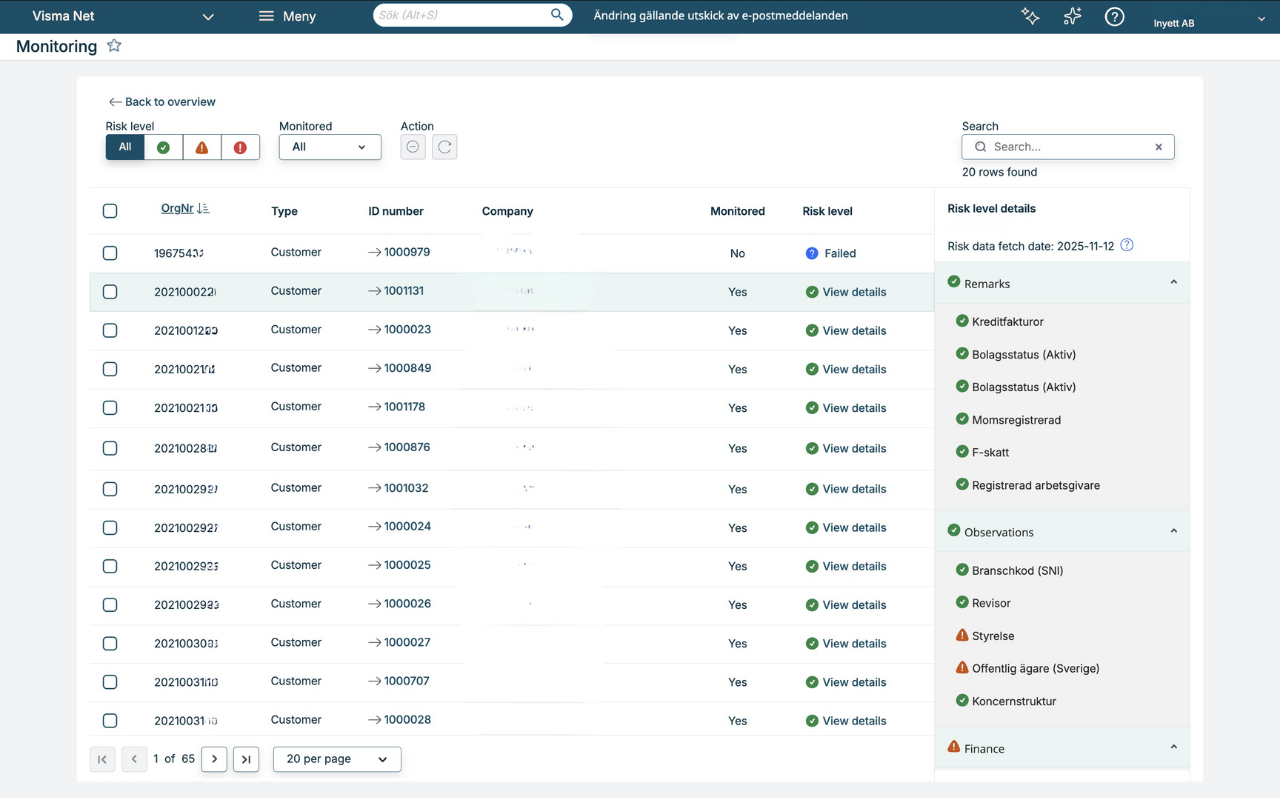Open the help question mark icon

coord(1114,17)
